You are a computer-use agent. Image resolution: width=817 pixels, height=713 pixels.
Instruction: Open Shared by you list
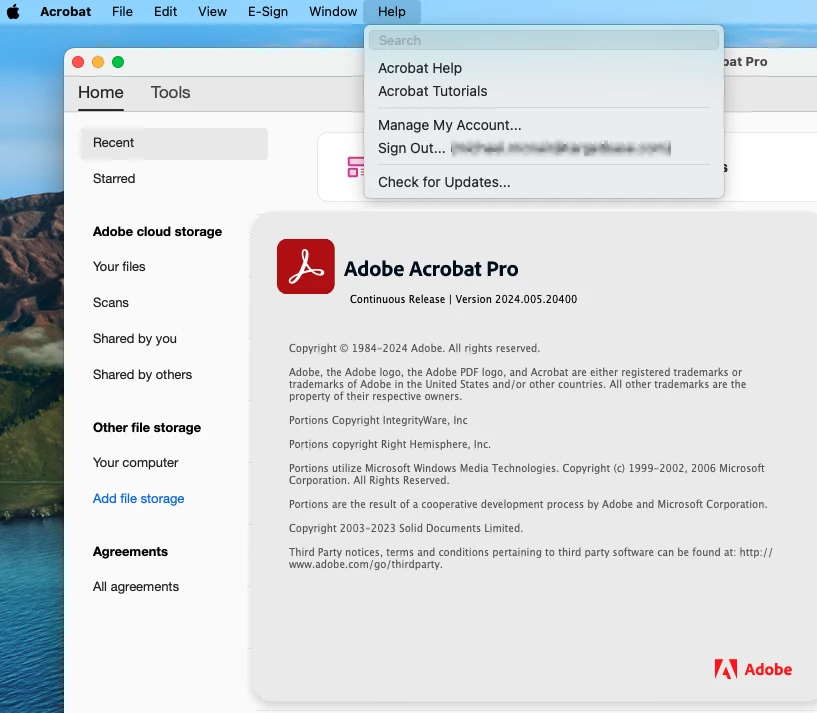tap(134, 339)
